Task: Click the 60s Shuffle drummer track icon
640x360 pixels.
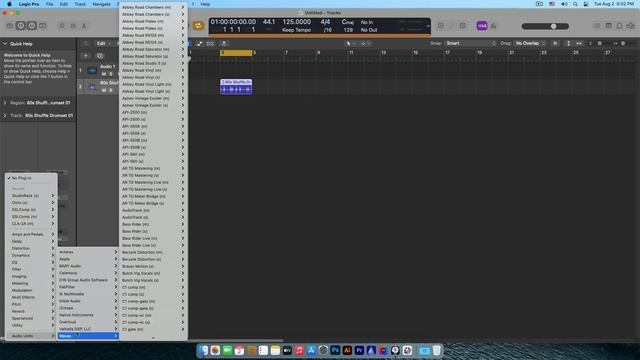Action: (92, 87)
